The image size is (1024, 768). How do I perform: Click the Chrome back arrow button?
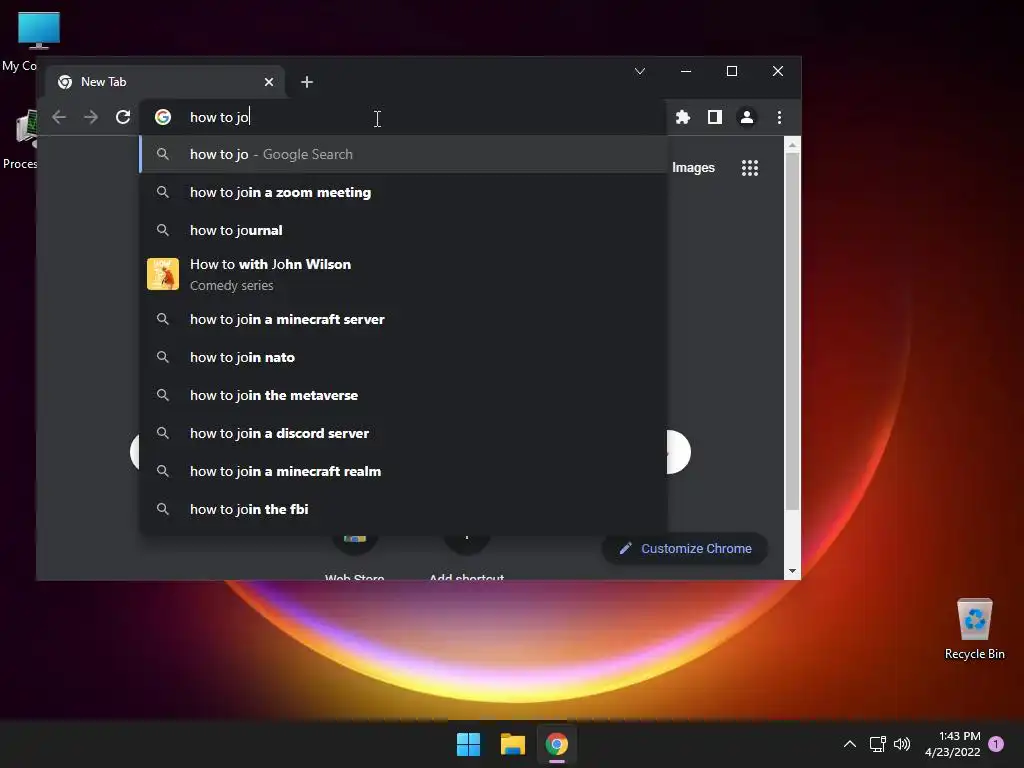click(59, 117)
